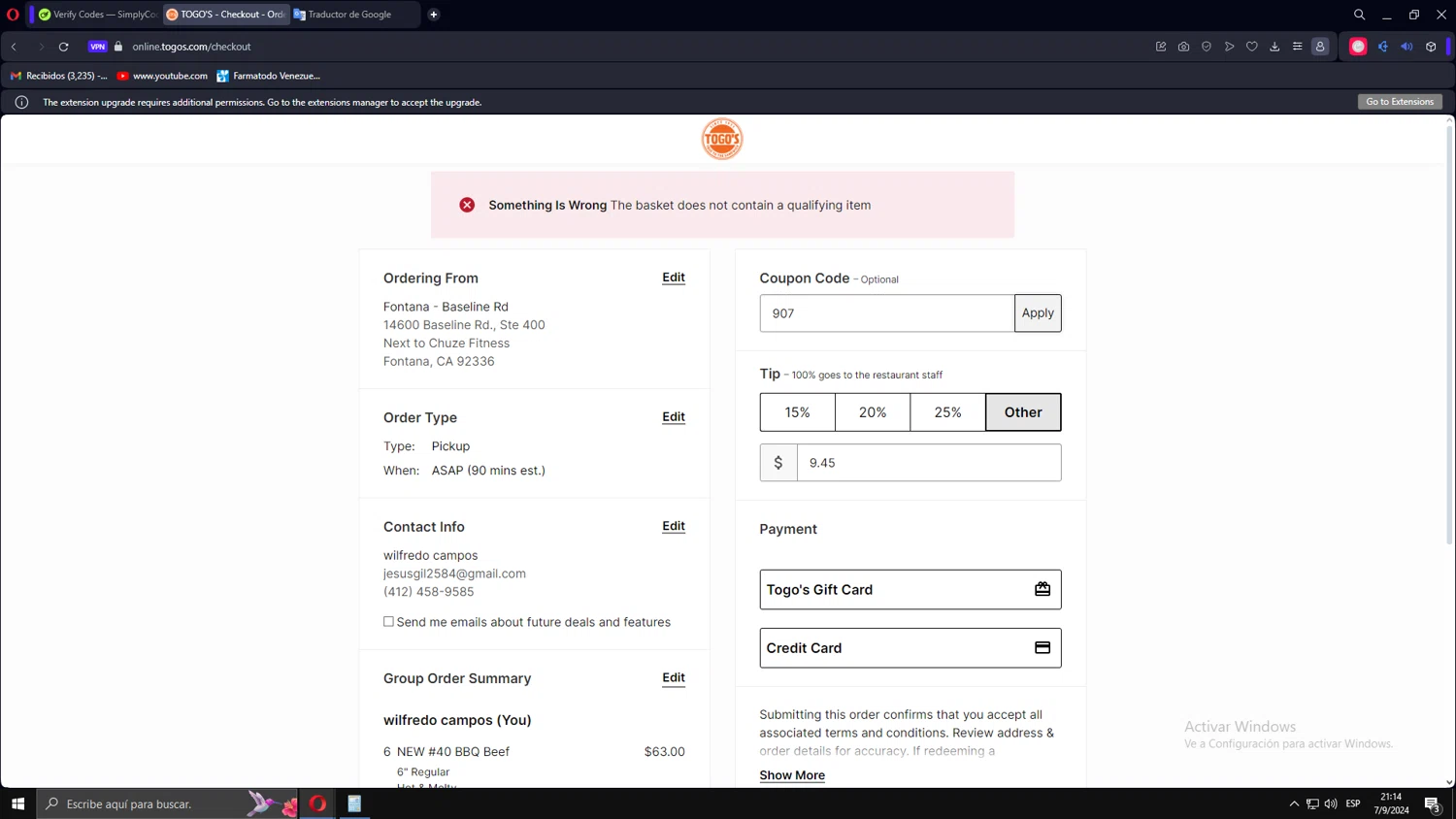This screenshot has width=1456, height=819.
Task: Open the Recibidos Gmail bookmark
Action: (x=58, y=76)
